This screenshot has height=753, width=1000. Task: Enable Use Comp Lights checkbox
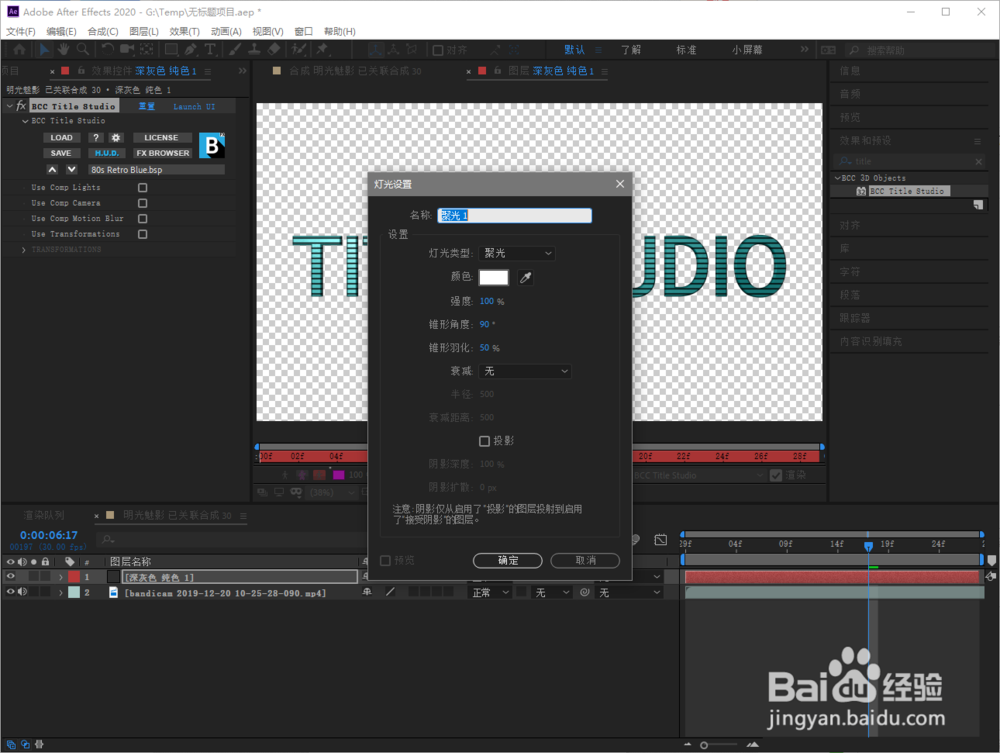click(x=143, y=187)
